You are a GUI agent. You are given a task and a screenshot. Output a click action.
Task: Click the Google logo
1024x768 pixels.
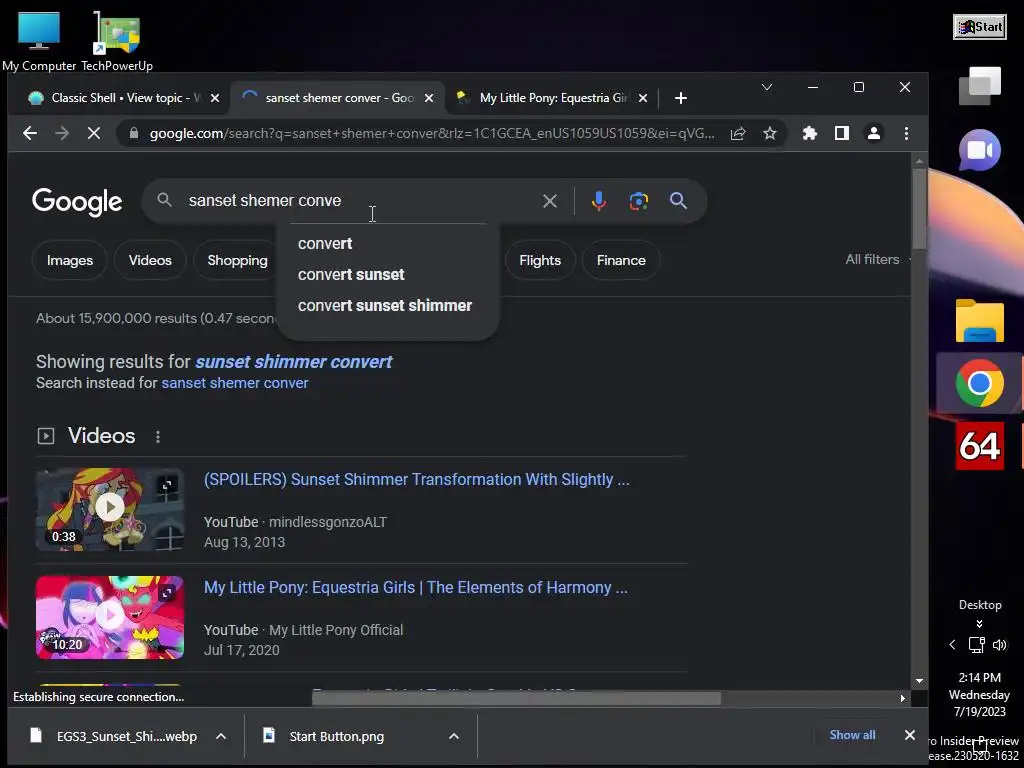point(77,202)
